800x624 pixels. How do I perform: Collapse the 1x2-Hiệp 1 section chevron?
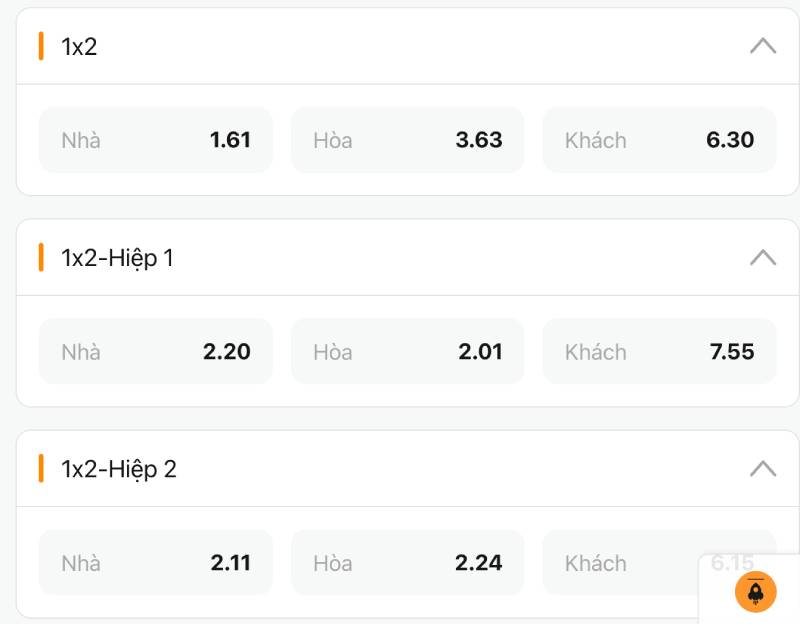click(x=763, y=257)
